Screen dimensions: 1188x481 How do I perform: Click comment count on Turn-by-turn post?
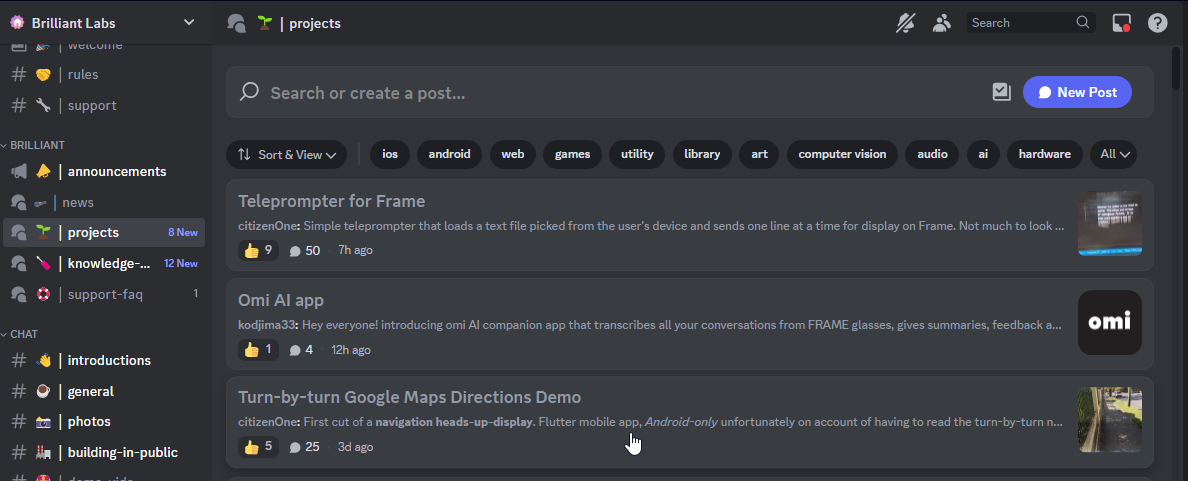(305, 447)
